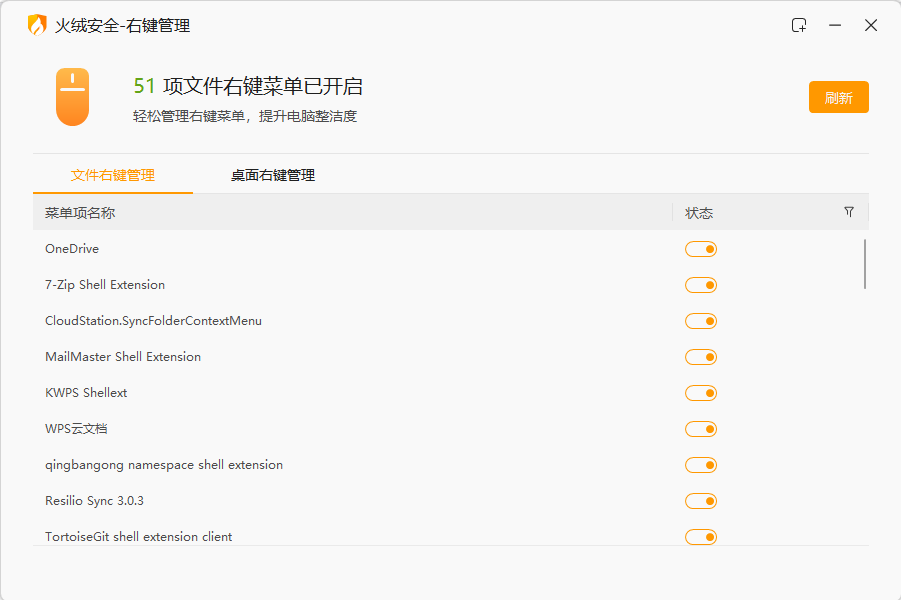Toggle TortoiseGit shell extension client

point(700,537)
